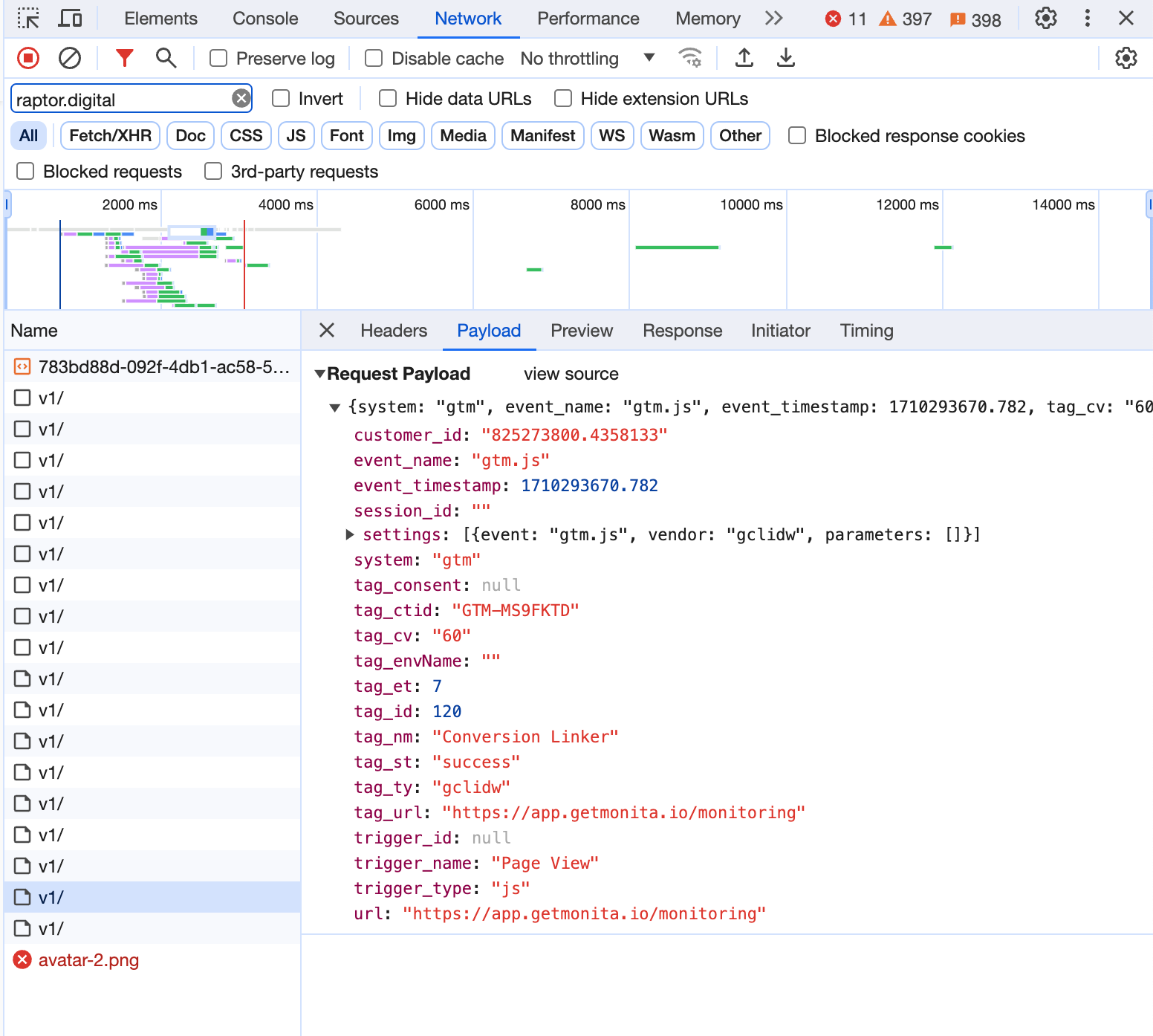The width and height of the screenshot is (1153, 1036).
Task: Open the Console panel tab
Action: [265, 19]
